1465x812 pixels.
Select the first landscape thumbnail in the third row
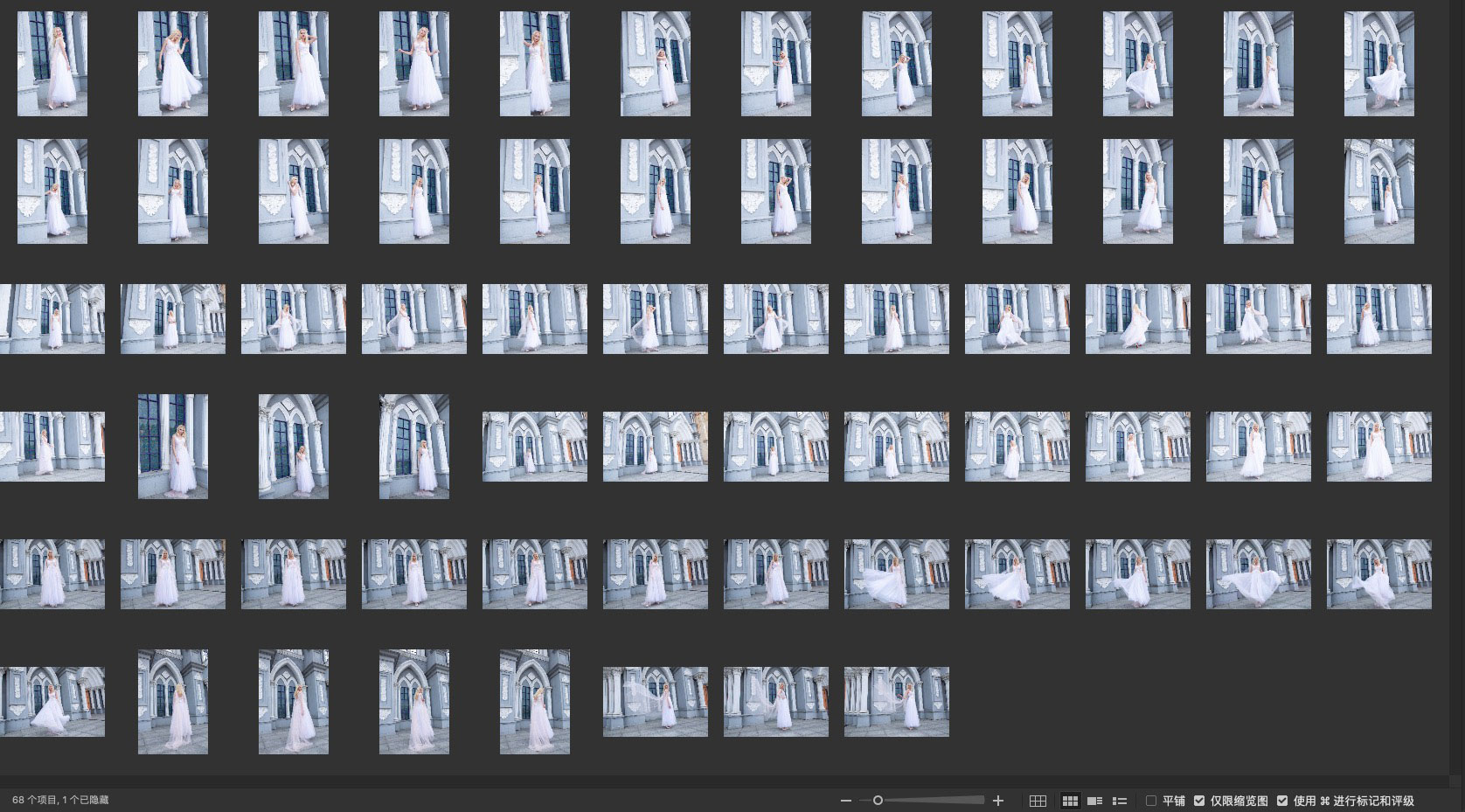pos(52,319)
